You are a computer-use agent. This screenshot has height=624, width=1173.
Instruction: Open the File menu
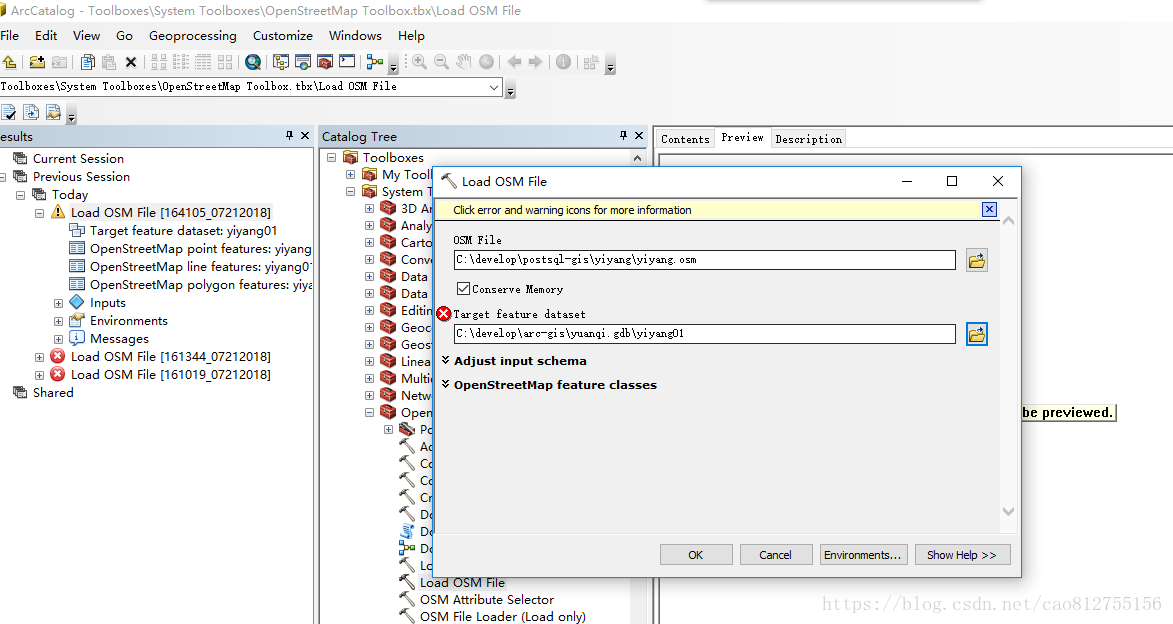pyautogui.click(x=10, y=35)
